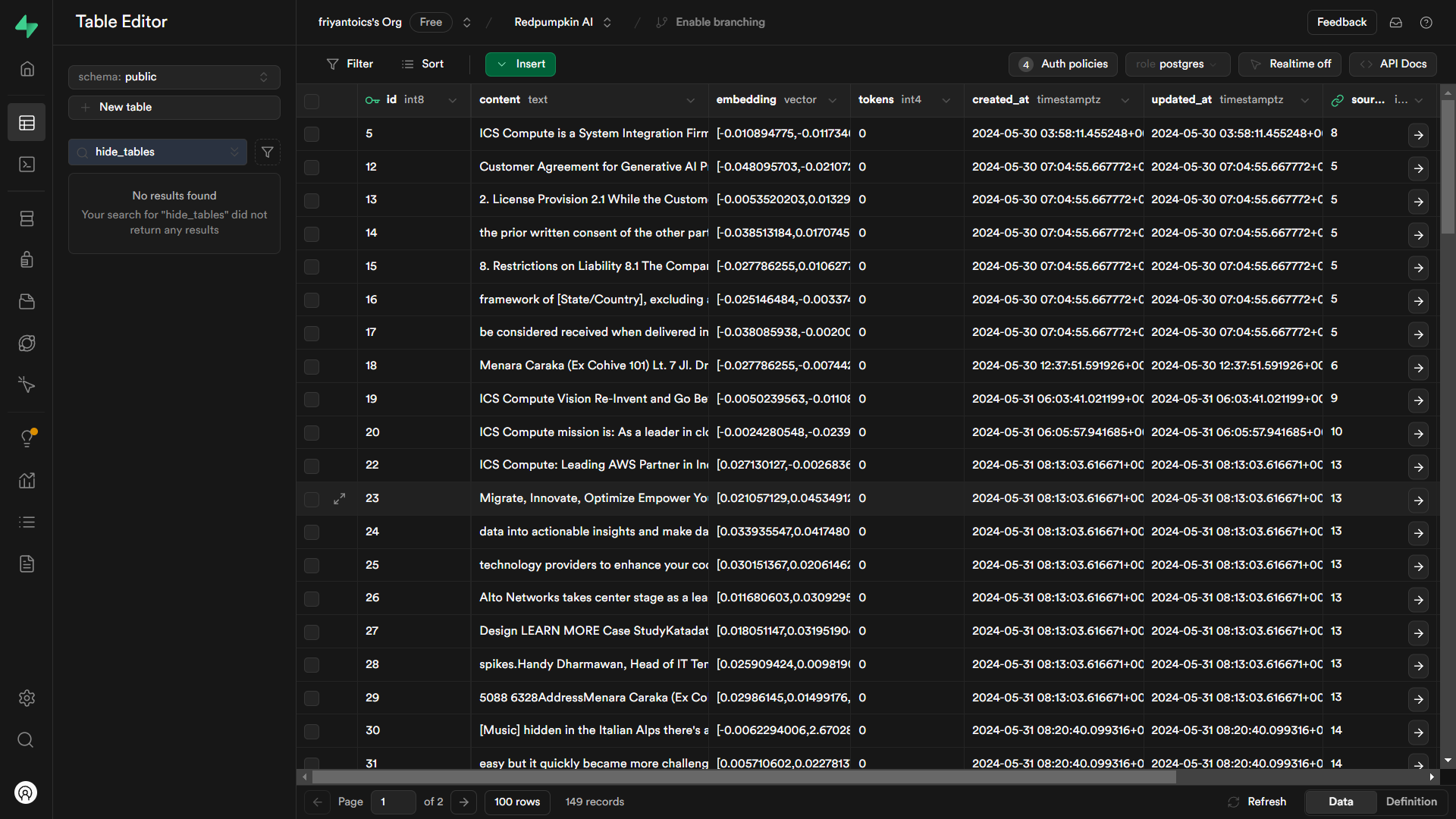The width and height of the screenshot is (1456, 819).
Task: Click the Realtime off button
Action: pos(1290,64)
